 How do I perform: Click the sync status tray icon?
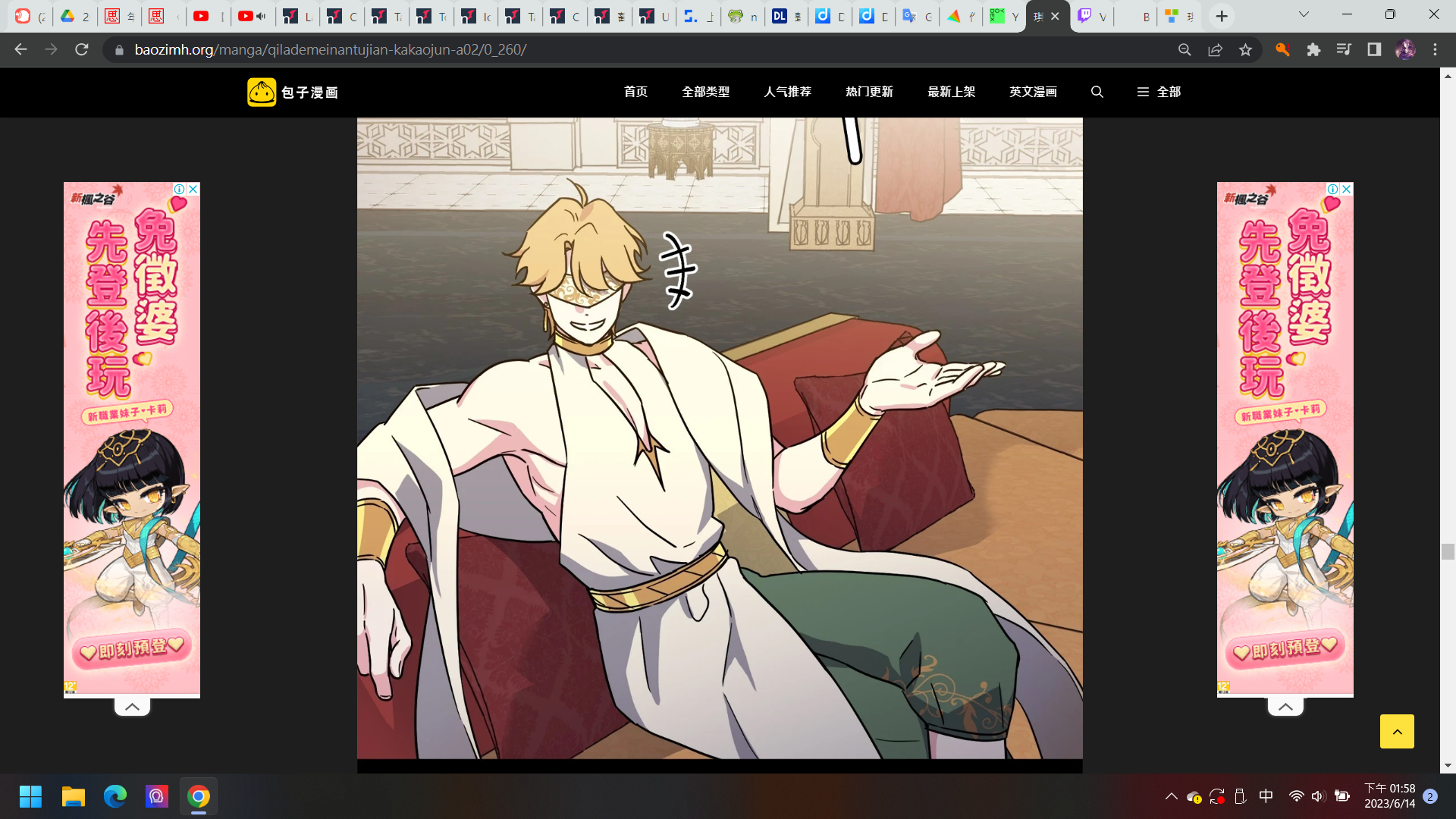[x=1217, y=796]
